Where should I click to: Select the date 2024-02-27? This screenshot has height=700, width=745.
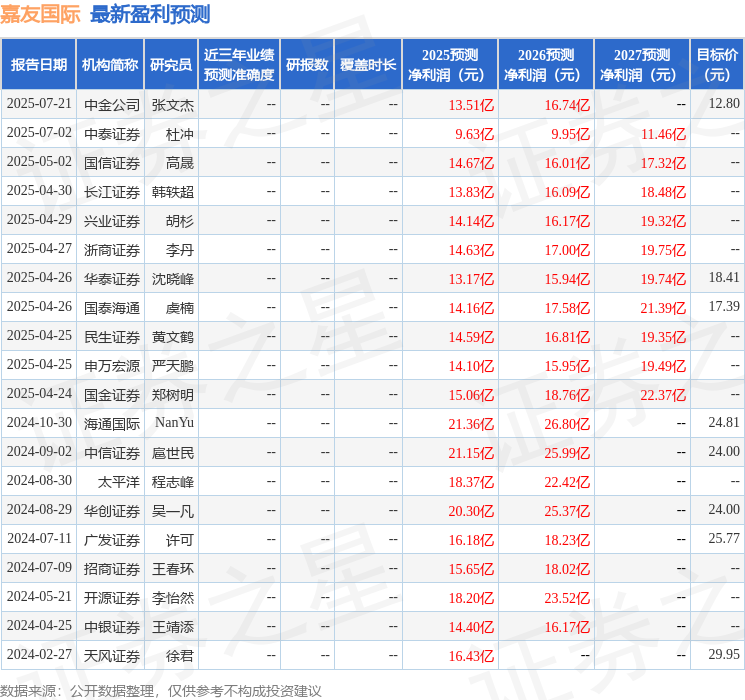pos(39,654)
